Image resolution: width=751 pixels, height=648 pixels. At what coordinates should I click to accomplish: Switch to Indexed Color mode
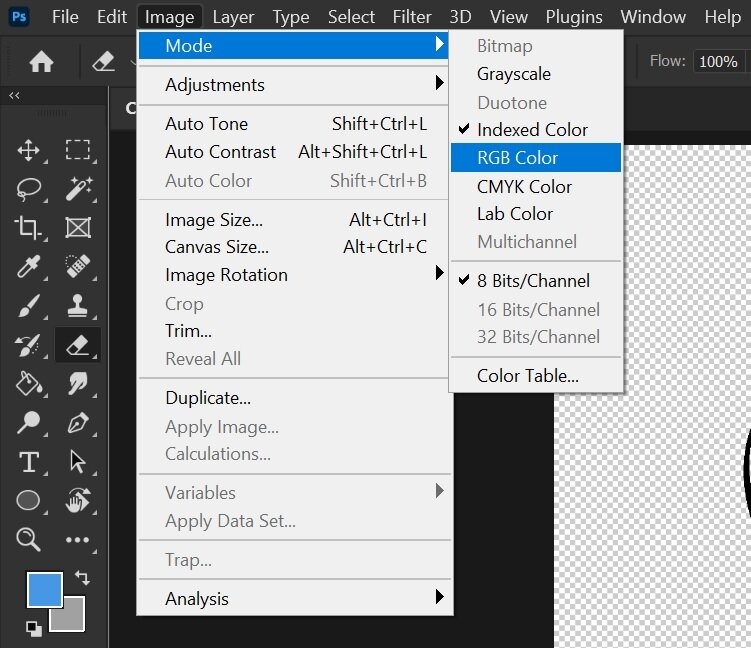tap(532, 130)
